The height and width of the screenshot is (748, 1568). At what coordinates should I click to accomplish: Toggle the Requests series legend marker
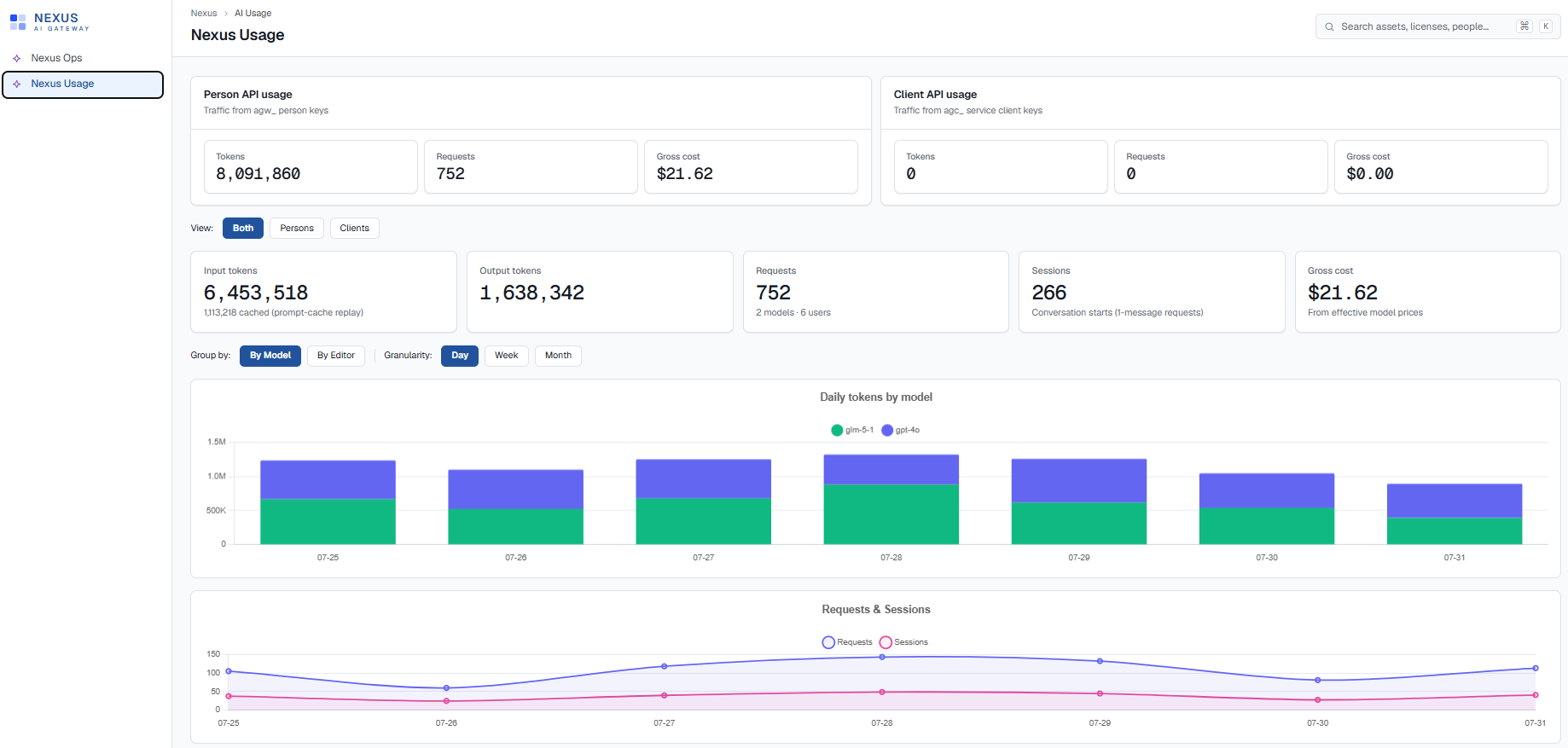[828, 642]
